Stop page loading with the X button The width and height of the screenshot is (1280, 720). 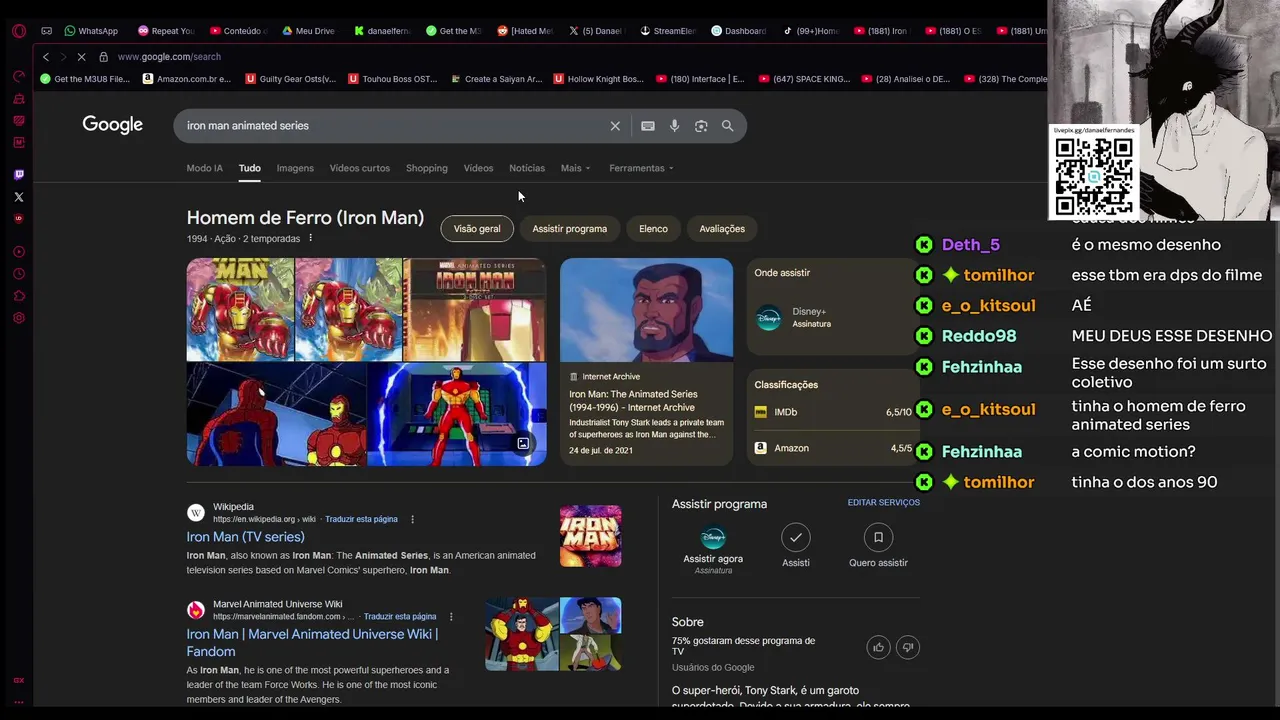[82, 57]
